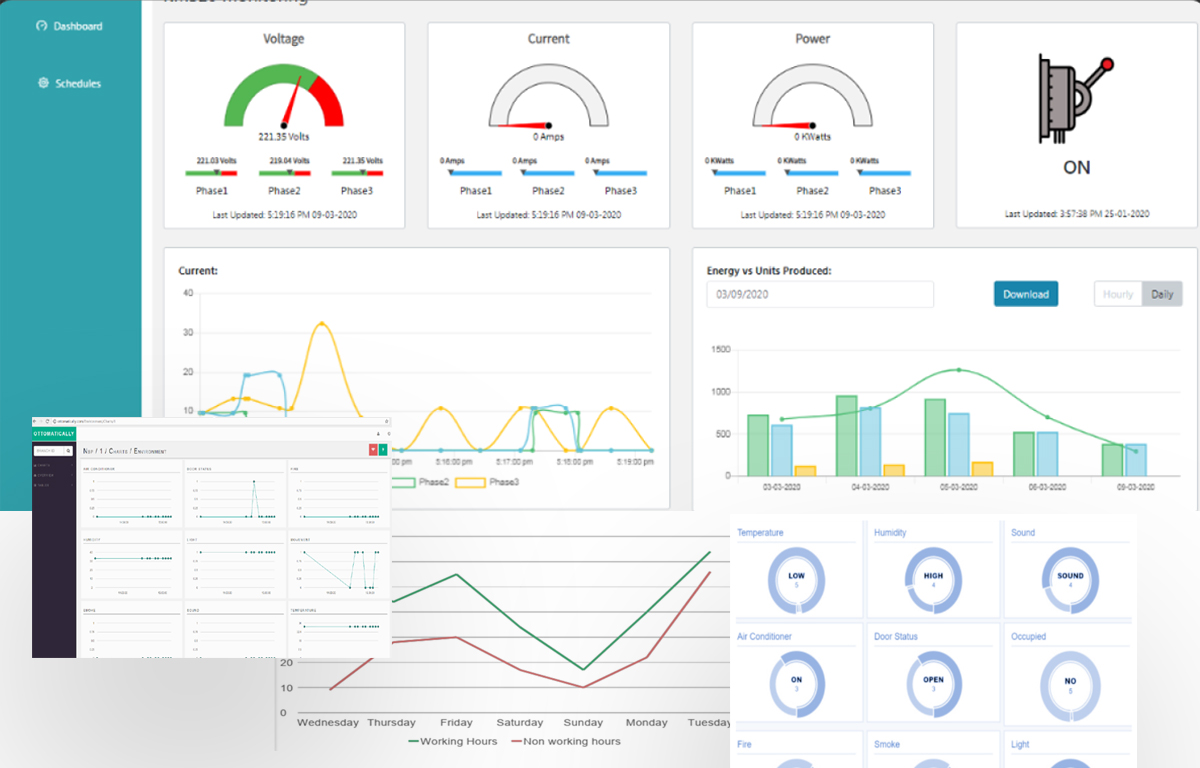Click the Power gauge dial
1200x768 pixels.
pos(812,98)
